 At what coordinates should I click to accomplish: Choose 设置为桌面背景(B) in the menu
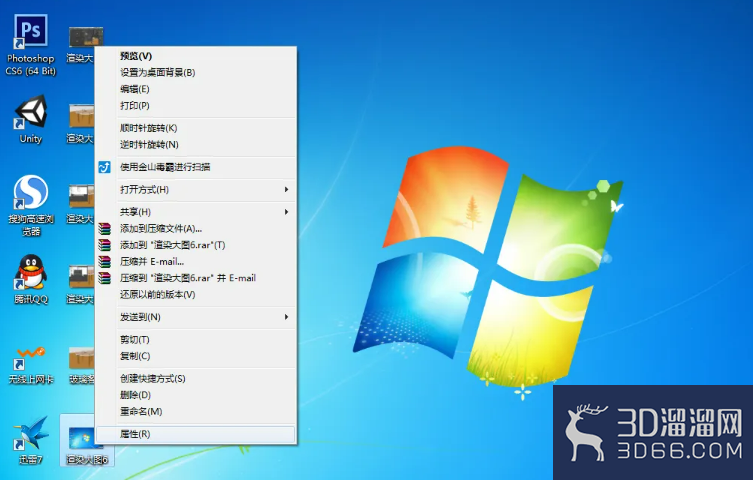(x=196, y=72)
